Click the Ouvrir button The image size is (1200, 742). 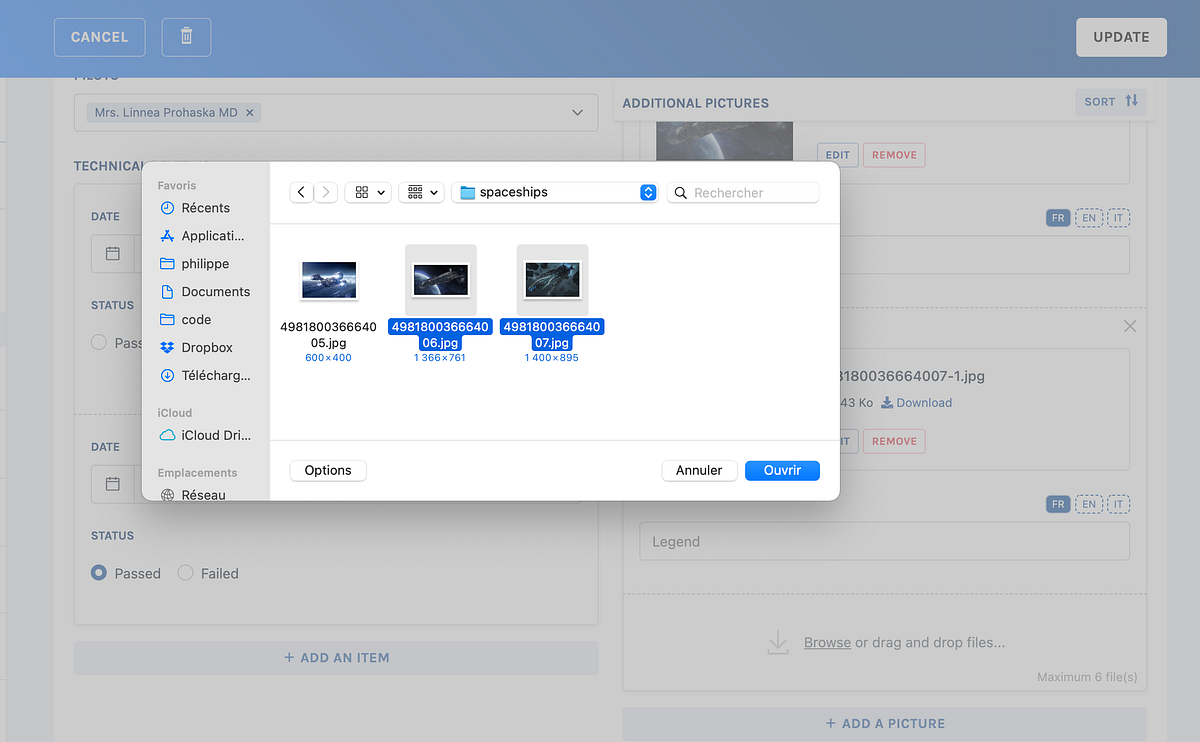coord(782,470)
